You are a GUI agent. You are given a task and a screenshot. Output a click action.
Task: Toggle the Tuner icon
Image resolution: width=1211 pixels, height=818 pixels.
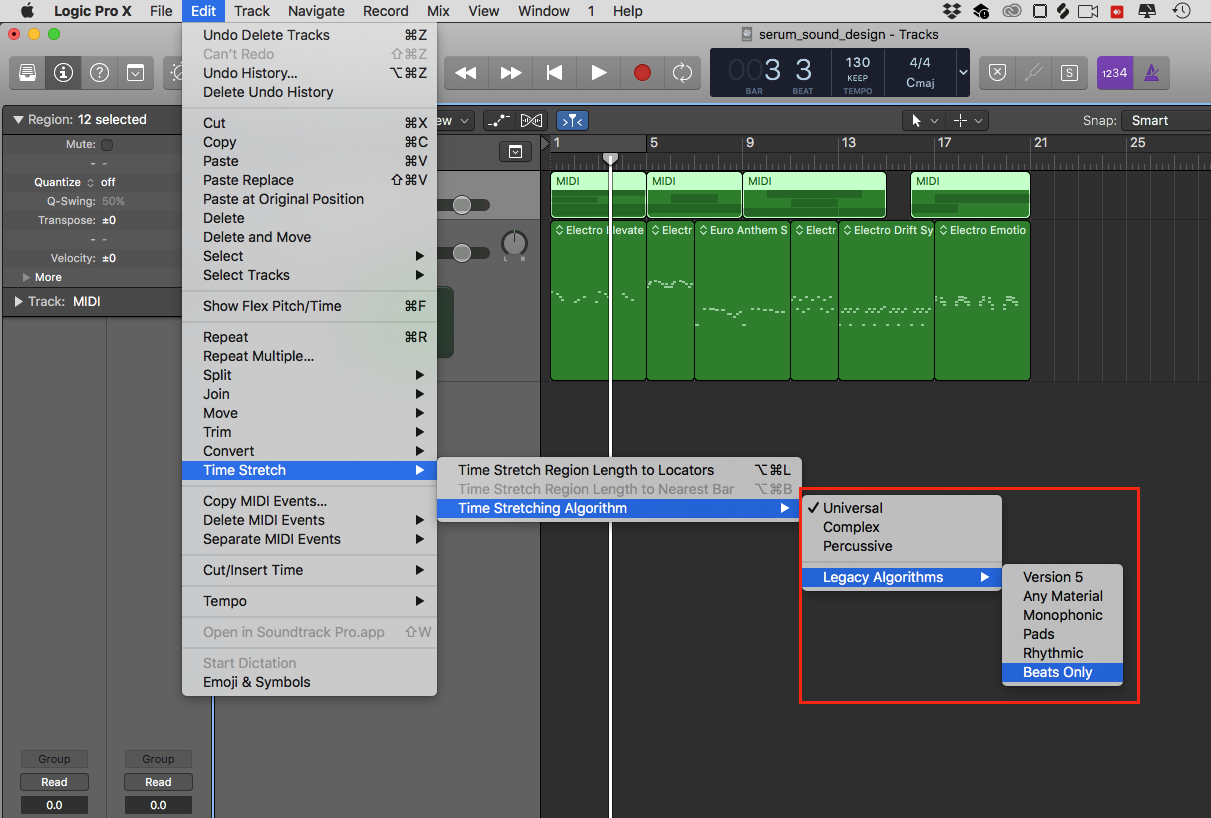pos(1033,73)
